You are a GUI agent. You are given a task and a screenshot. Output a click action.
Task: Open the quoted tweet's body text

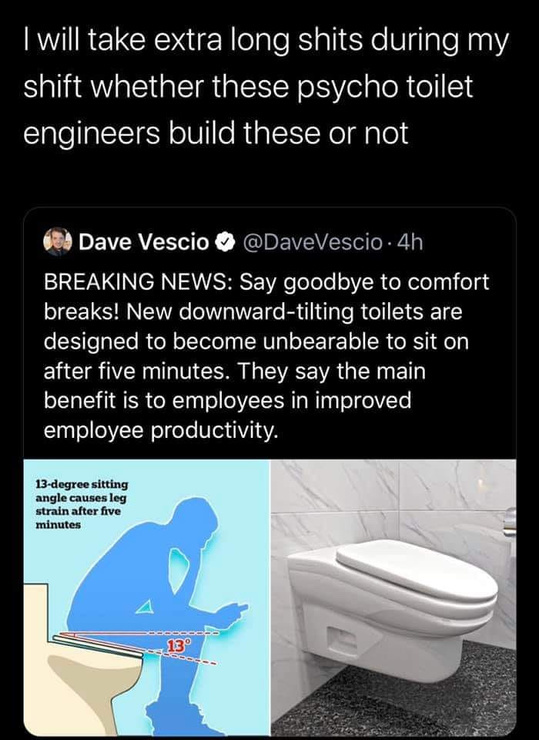tap(267, 356)
